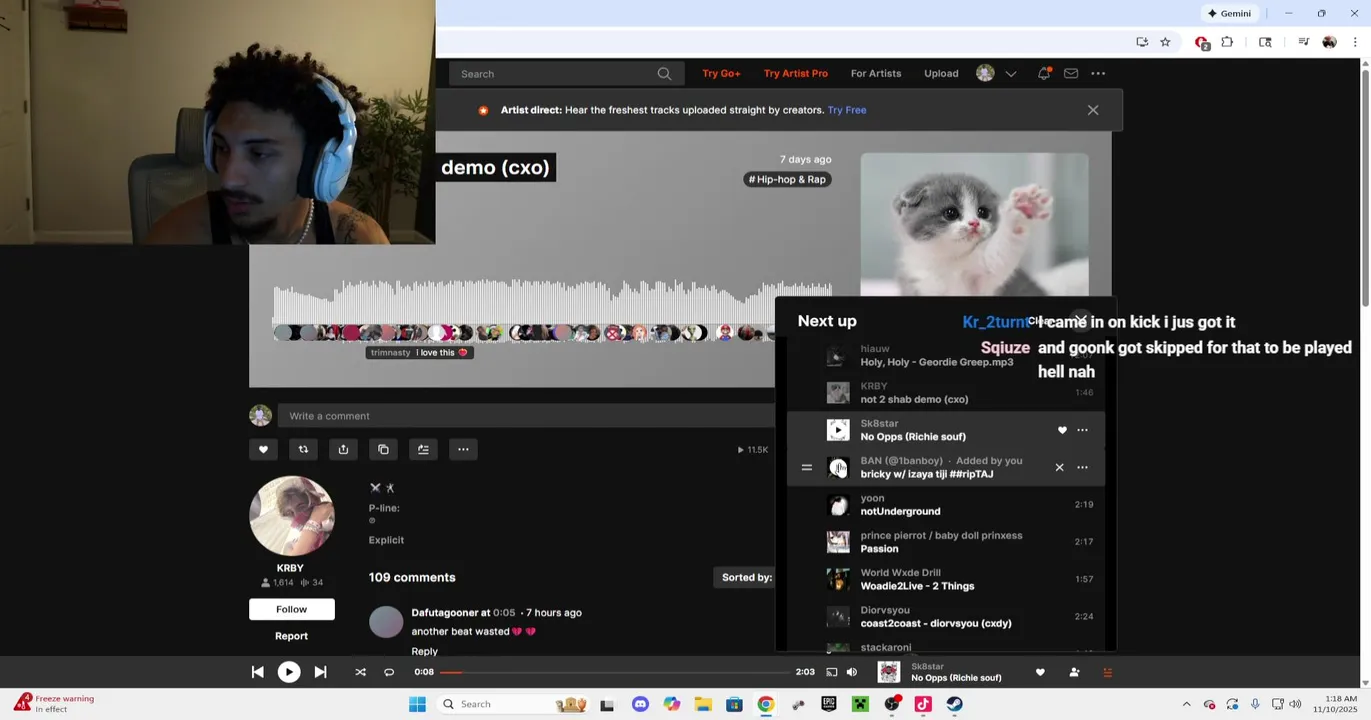Screen dimensions: 1371x720
Task: Report this track
Action: pos(292,636)
